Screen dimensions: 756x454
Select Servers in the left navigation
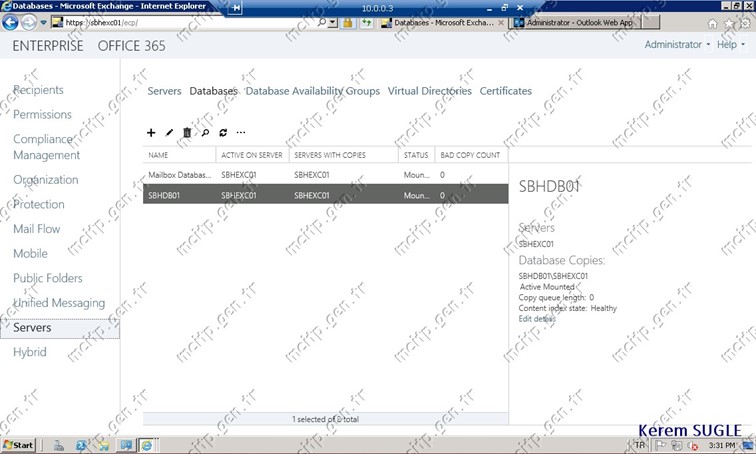(x=60, y=328)
